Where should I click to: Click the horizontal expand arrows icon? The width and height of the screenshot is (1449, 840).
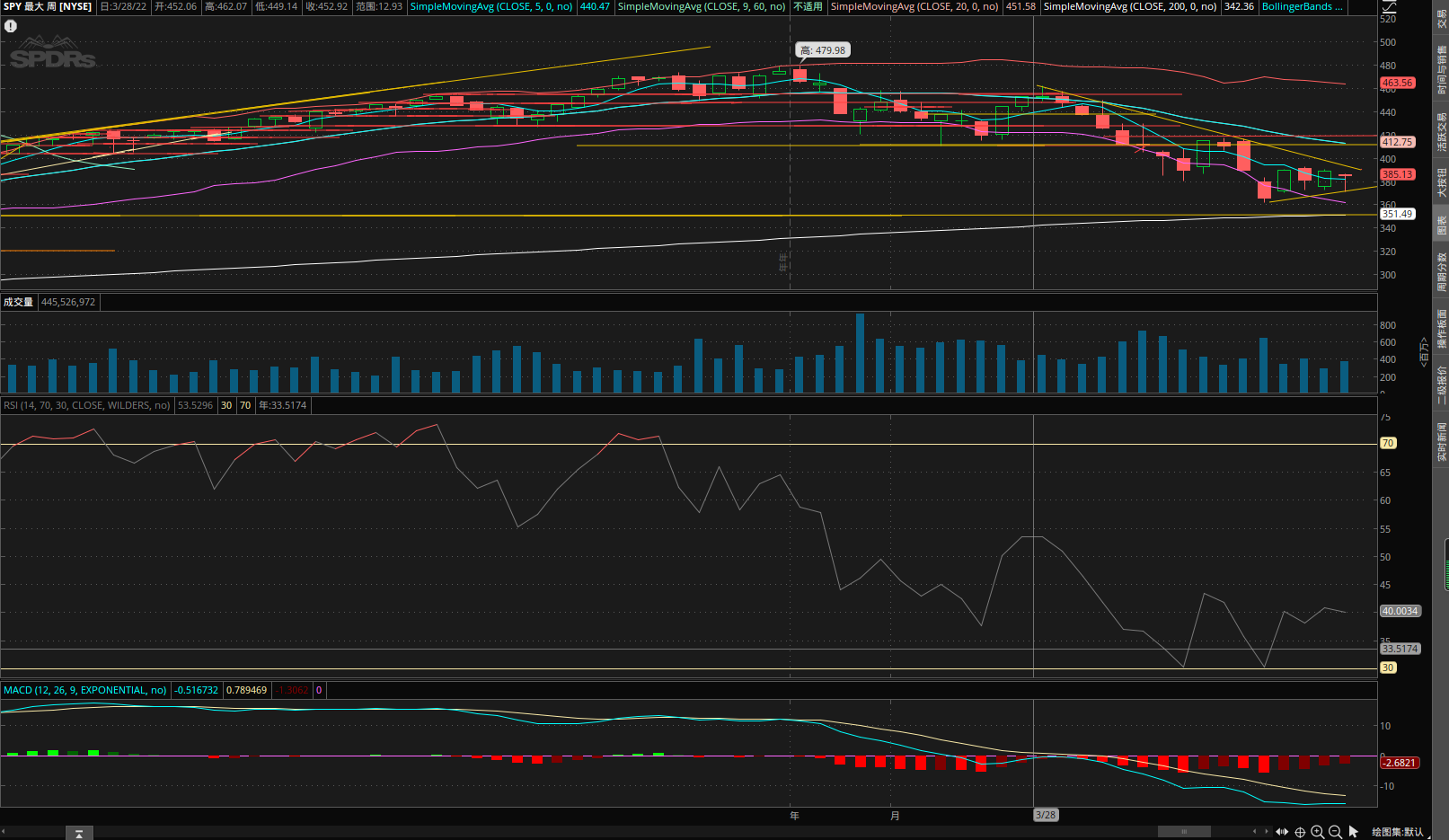coord(1282,832)
